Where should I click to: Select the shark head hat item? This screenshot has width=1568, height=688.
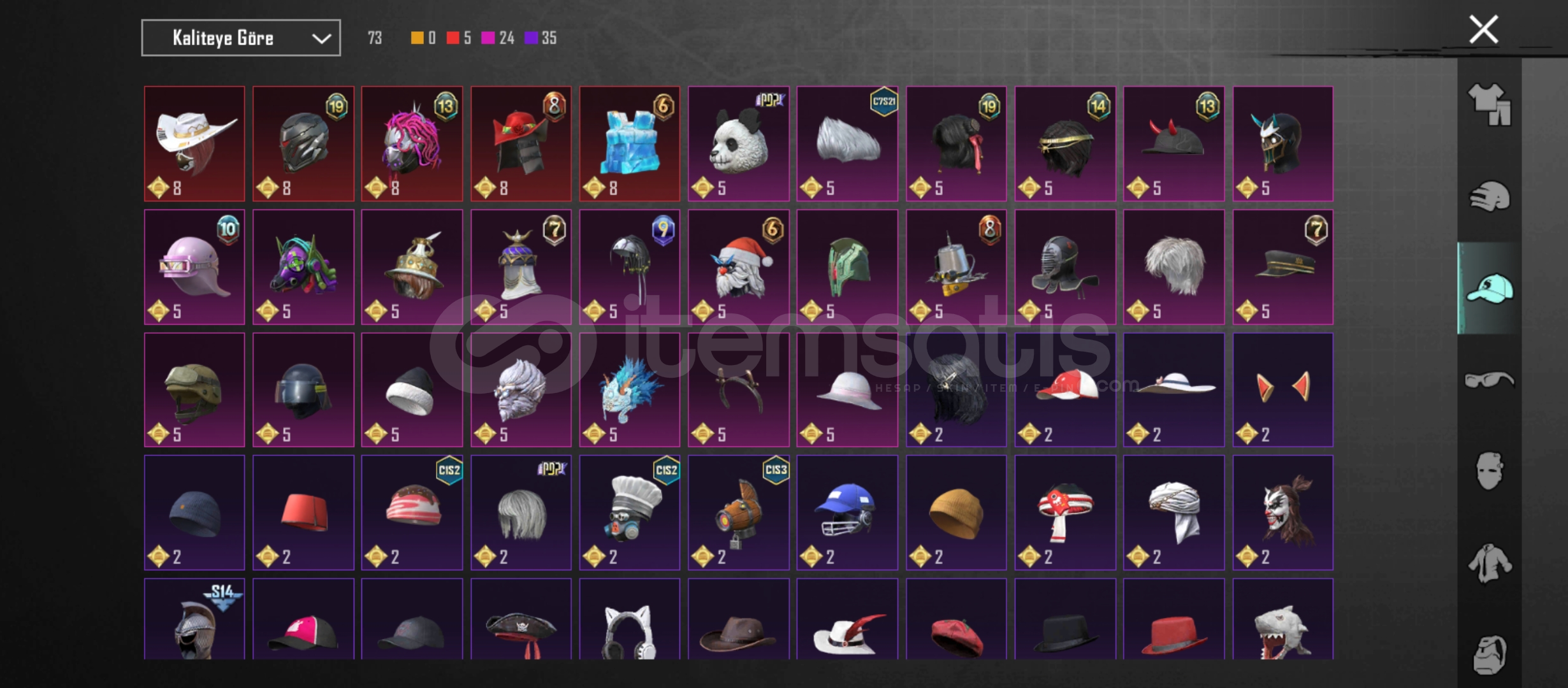[1282, 619]
